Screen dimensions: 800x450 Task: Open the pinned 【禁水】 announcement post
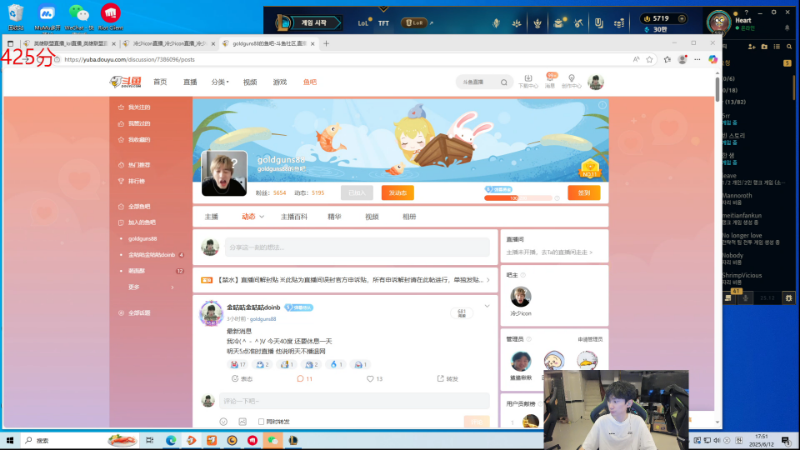pos(345,280)
